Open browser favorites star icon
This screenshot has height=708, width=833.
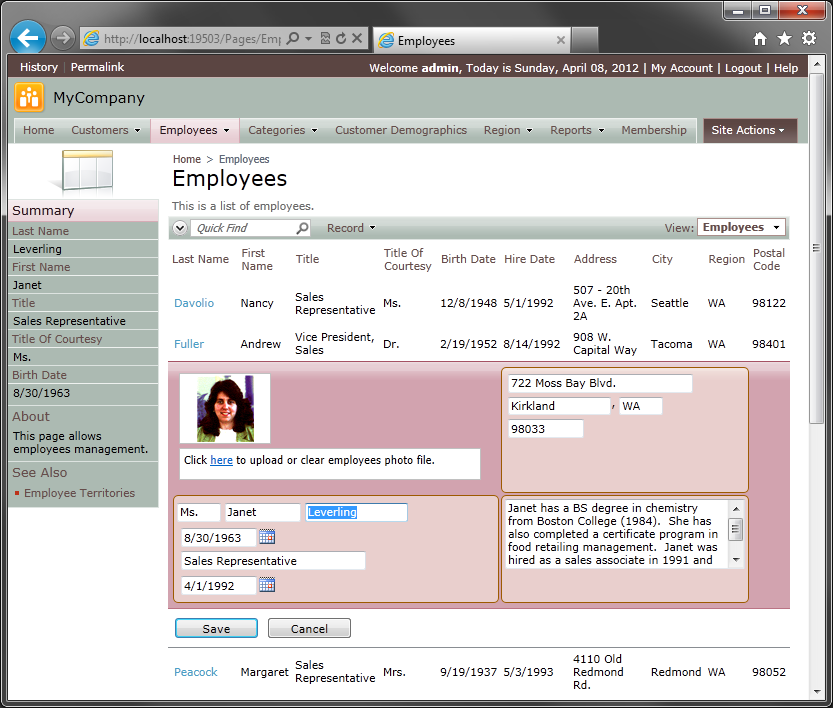coord(784,39)
